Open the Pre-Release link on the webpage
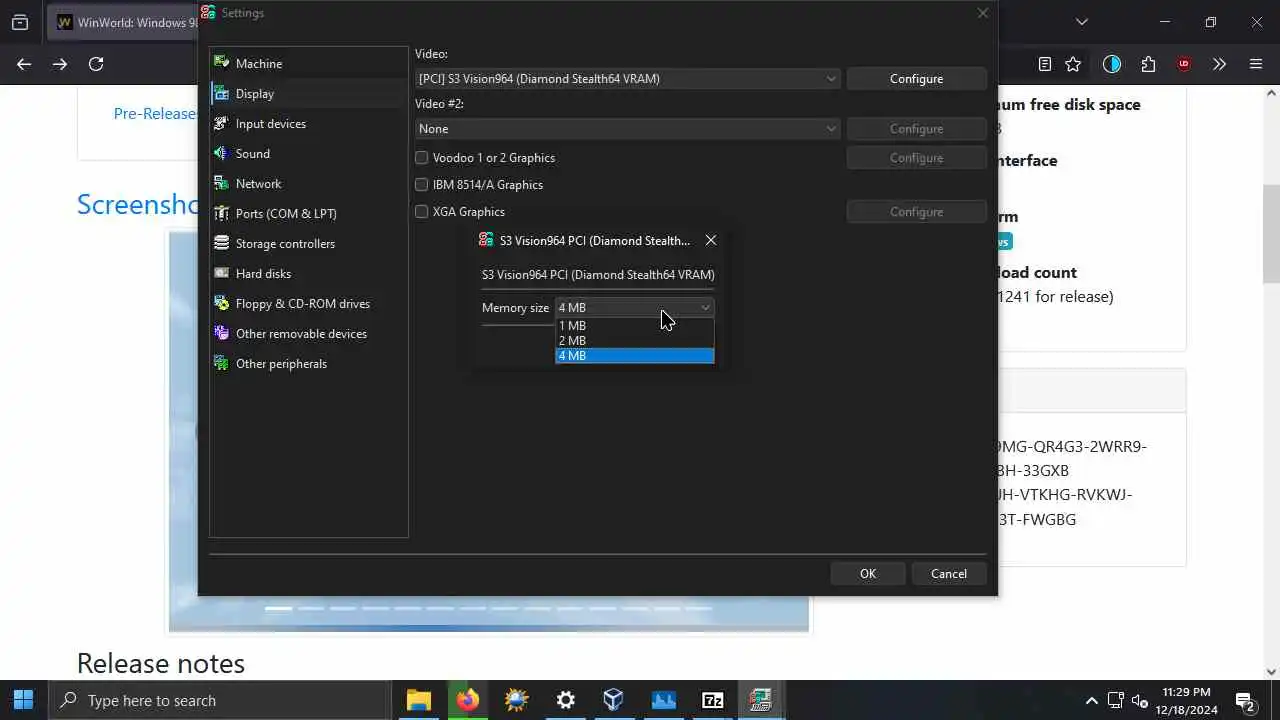The width and height of the screenshot is (1280, 720). point(154,113)
